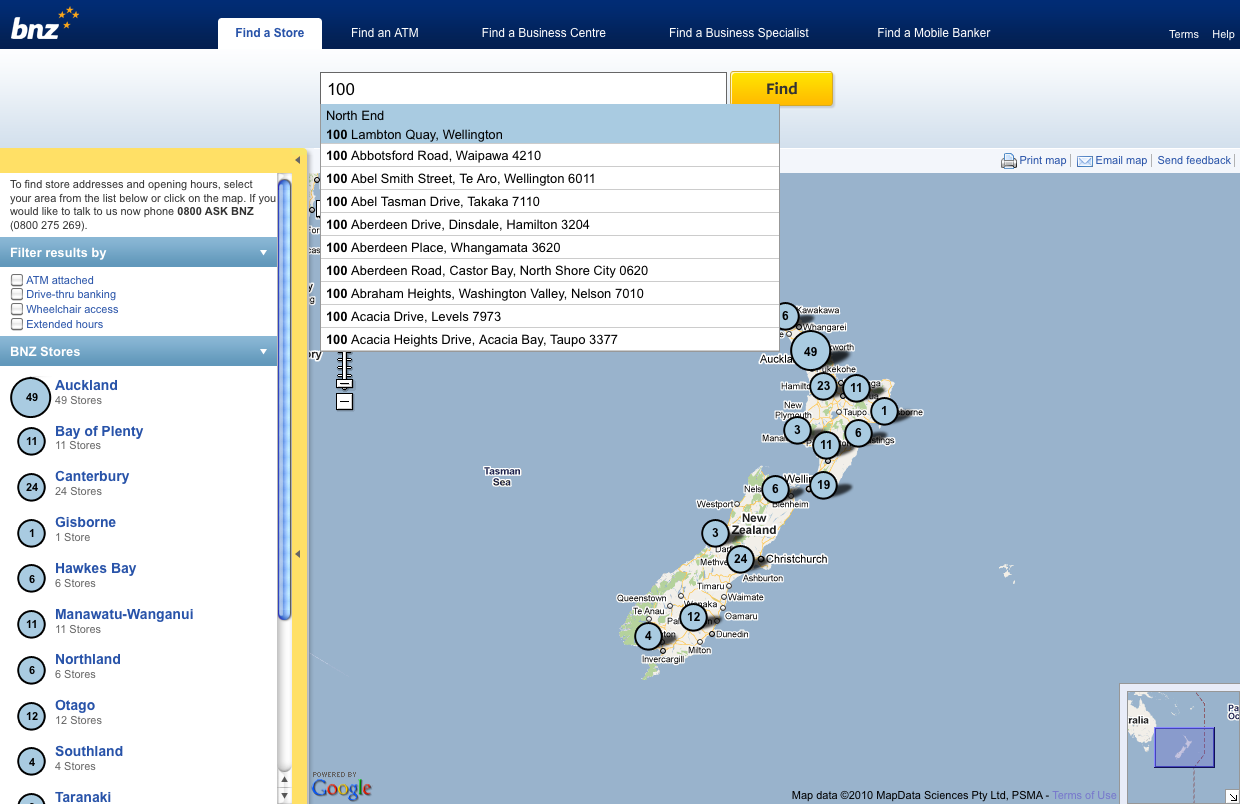Select suggestion 100 Abraham Heights, Nelson
This screenshot has width=1240, height=804.
pos(549,294)
